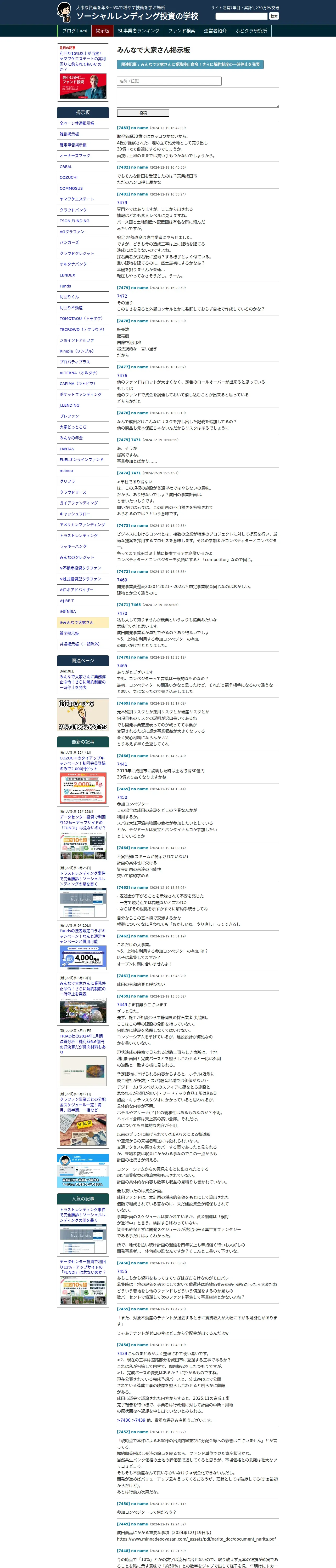This screenshot has height=1568, width=336.
Task: Open the 関連記事 みんなで大家さん業務停止命令 banner link
Action: click(190, 65)
